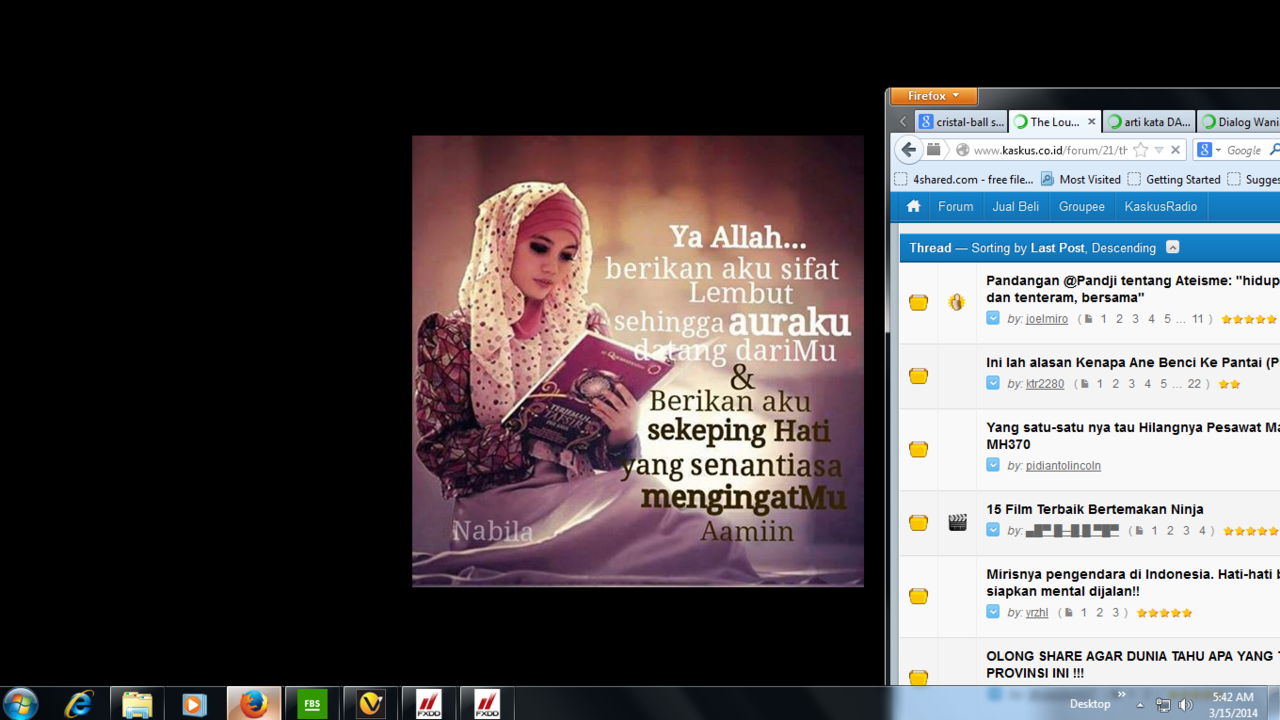Click the yellow star rating on Pantai thread

(1228, 383)
